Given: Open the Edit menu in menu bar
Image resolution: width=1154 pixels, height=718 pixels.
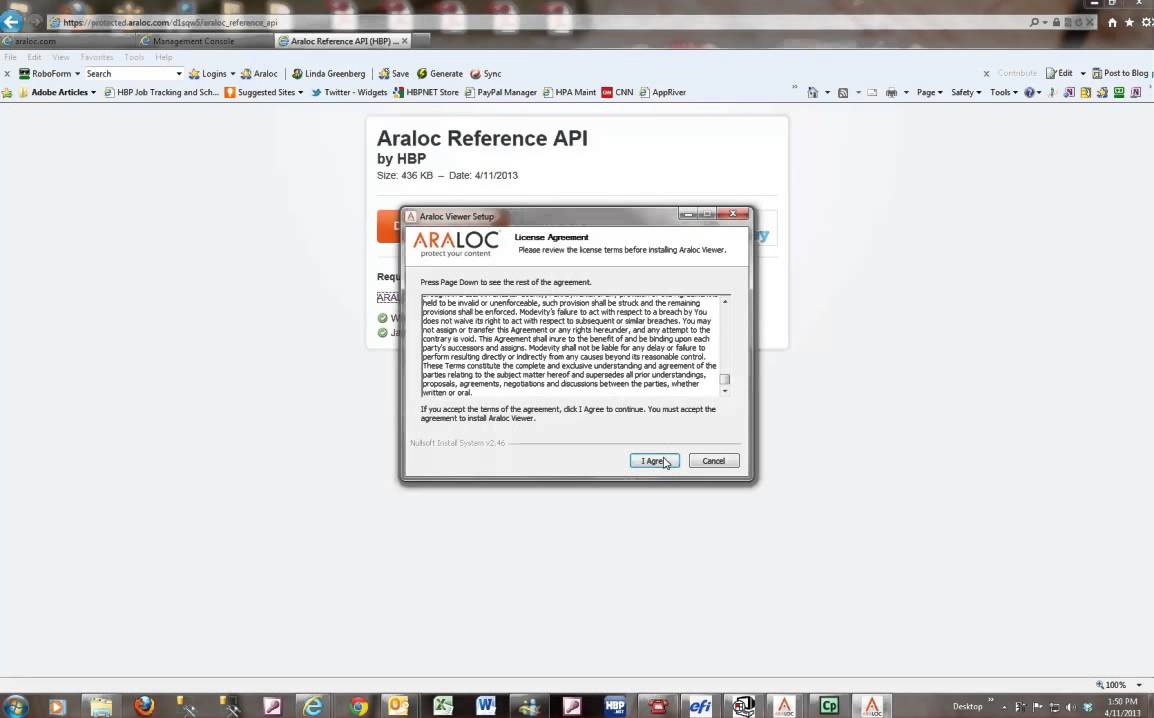Looking at the screenshot, I should point(35,57).
